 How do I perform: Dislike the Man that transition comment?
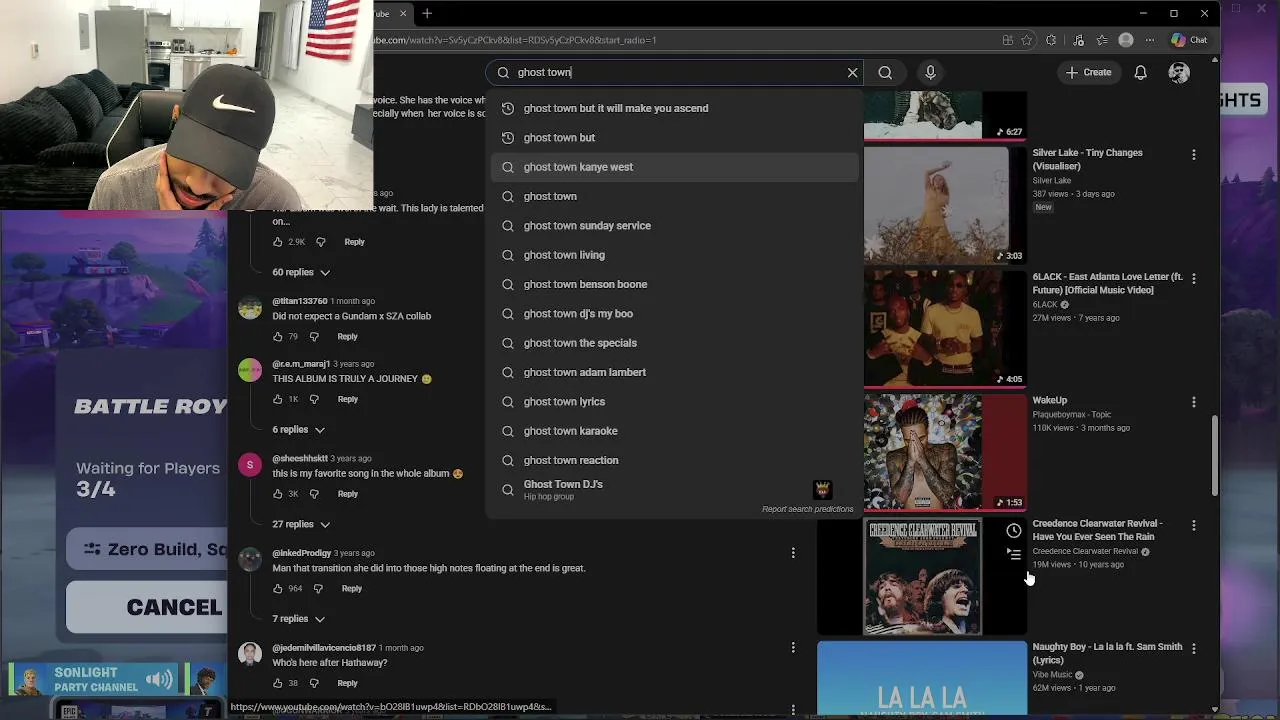318,588
